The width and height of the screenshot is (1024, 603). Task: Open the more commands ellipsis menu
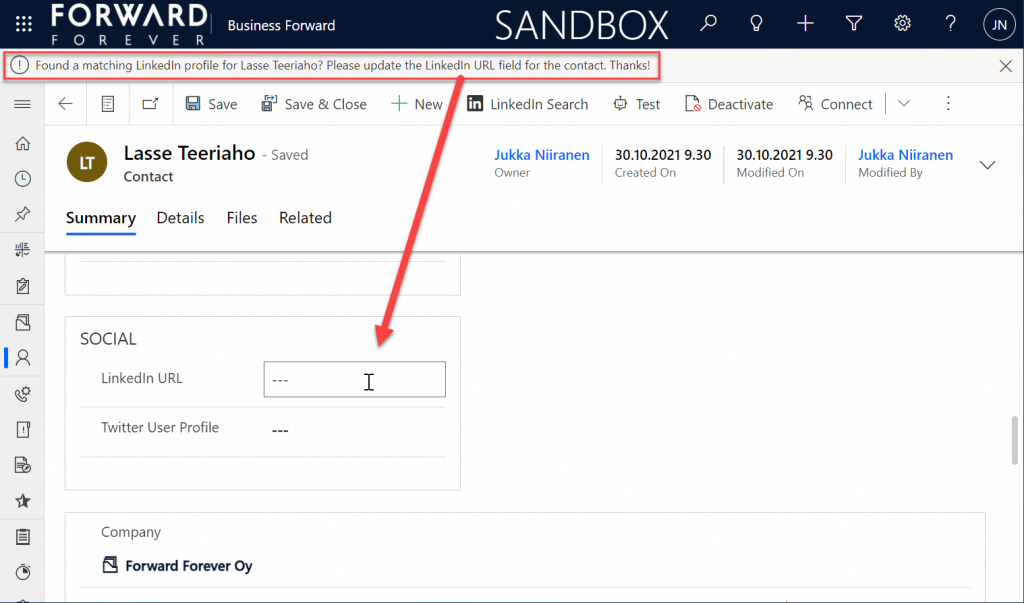(x=948, y=104)
